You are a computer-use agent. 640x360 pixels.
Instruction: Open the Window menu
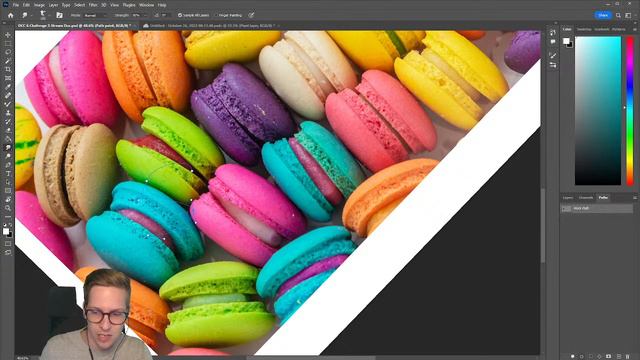tap(147, 5)
